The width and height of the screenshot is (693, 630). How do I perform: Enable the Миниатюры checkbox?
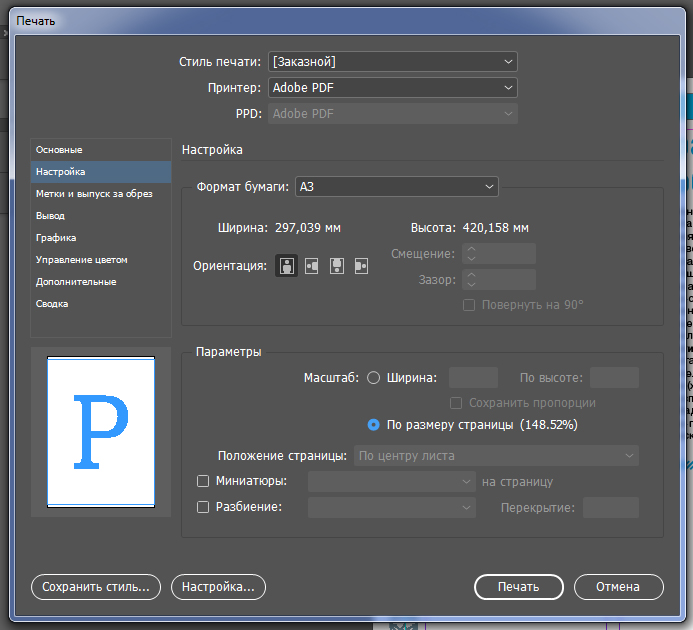(x=203, y=481)
